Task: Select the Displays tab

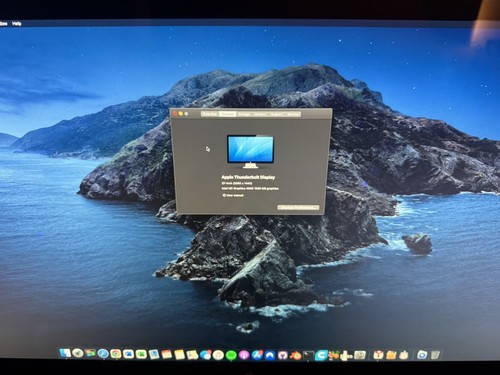Action: (x=228, y=114)
